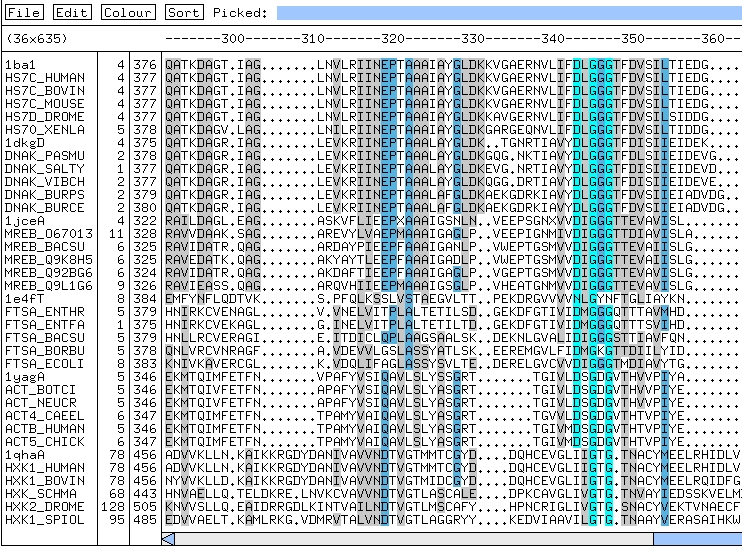Click the left arrow of horizontal scrollbar
The image size is (742, 548).
[x=168, y=539]
